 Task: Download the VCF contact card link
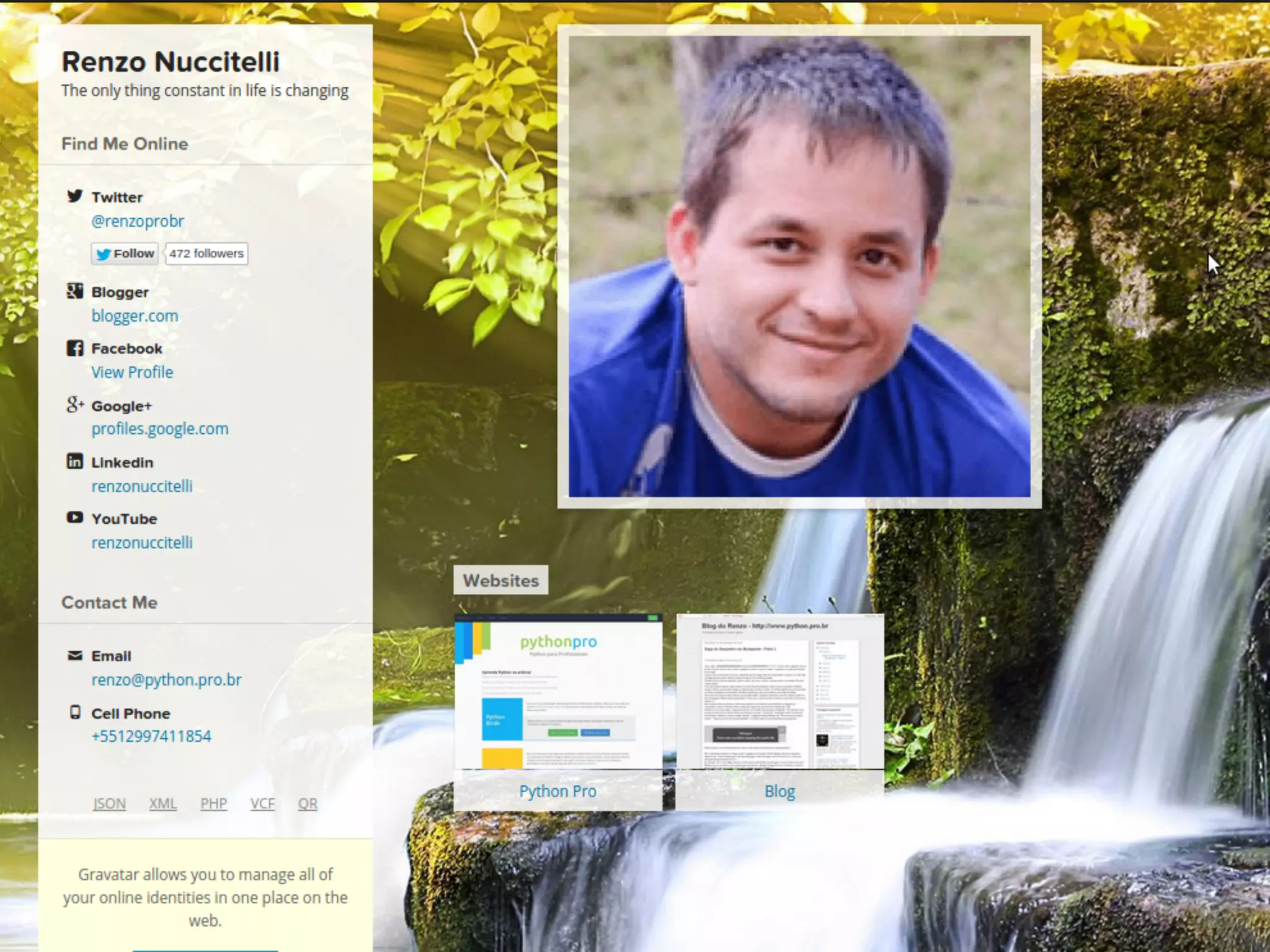(262, 804)
